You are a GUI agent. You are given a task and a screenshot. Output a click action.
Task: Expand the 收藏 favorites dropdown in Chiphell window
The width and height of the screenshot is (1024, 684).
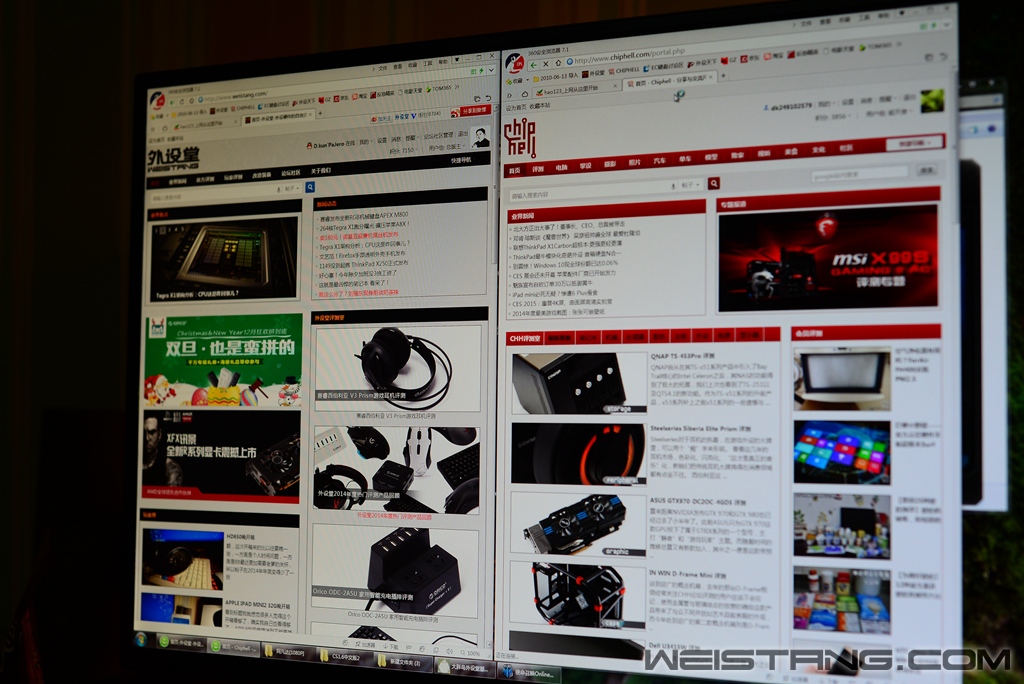pyautogui.click(x=517, y=81)
